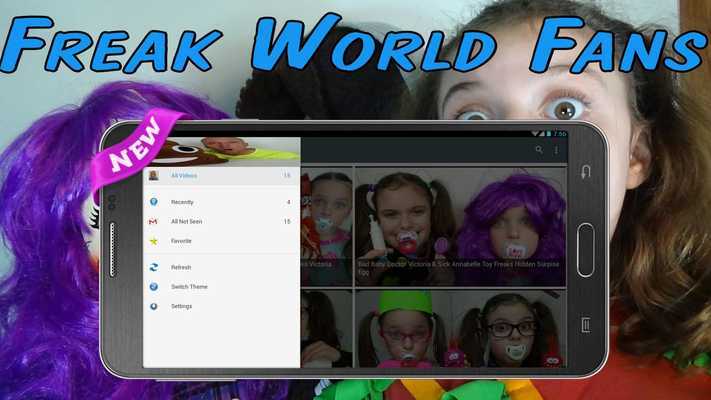Click the red M icon beside All Not Seen
The width and height of the screenshot is (711, 400).
153,221
